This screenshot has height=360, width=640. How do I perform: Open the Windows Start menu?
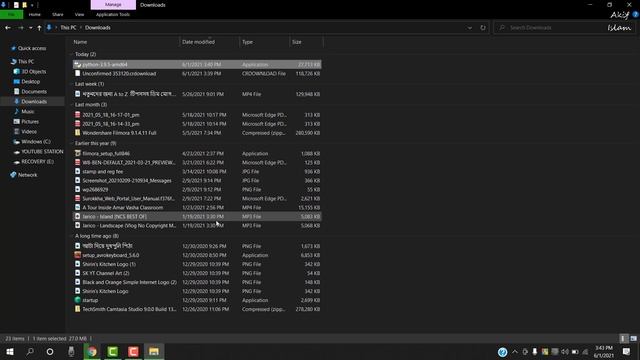click(x=10, y=351)
